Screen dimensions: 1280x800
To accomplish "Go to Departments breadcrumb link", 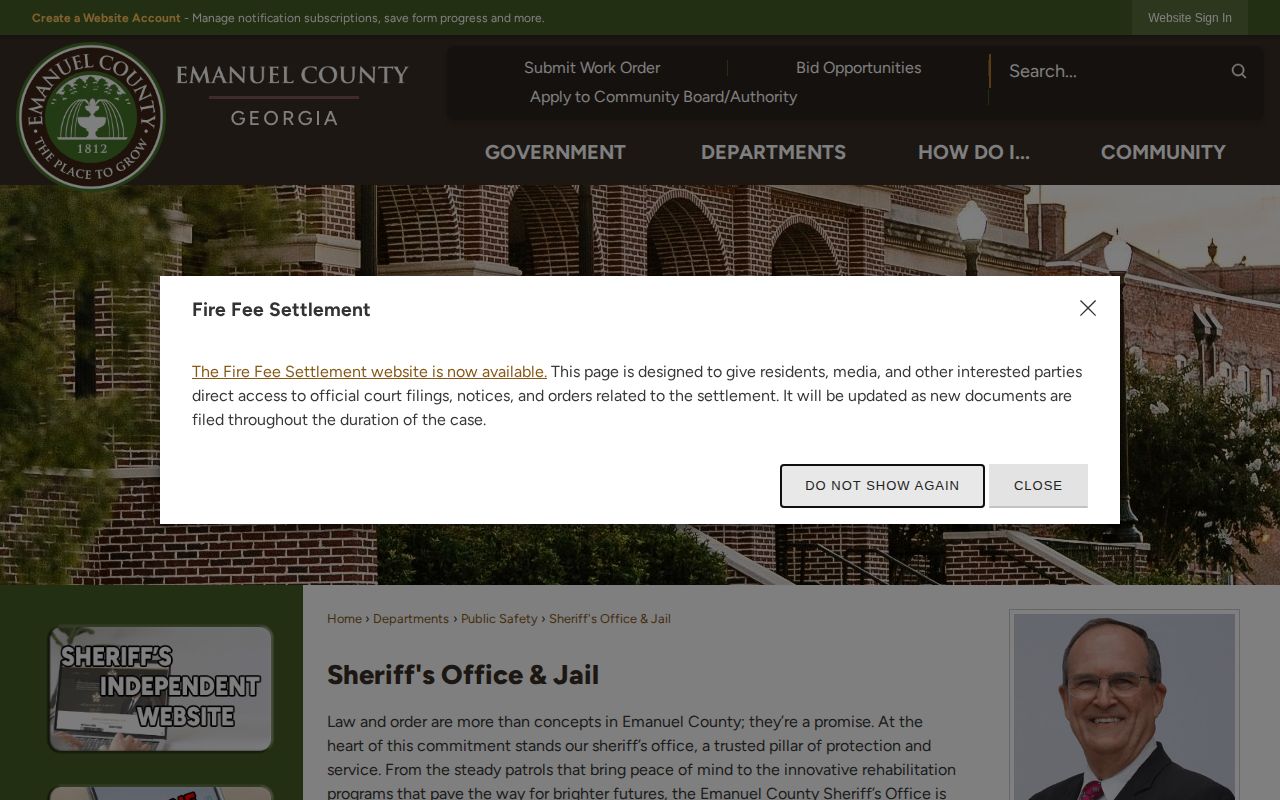I will pyautogui.click(x=411, y=619).
